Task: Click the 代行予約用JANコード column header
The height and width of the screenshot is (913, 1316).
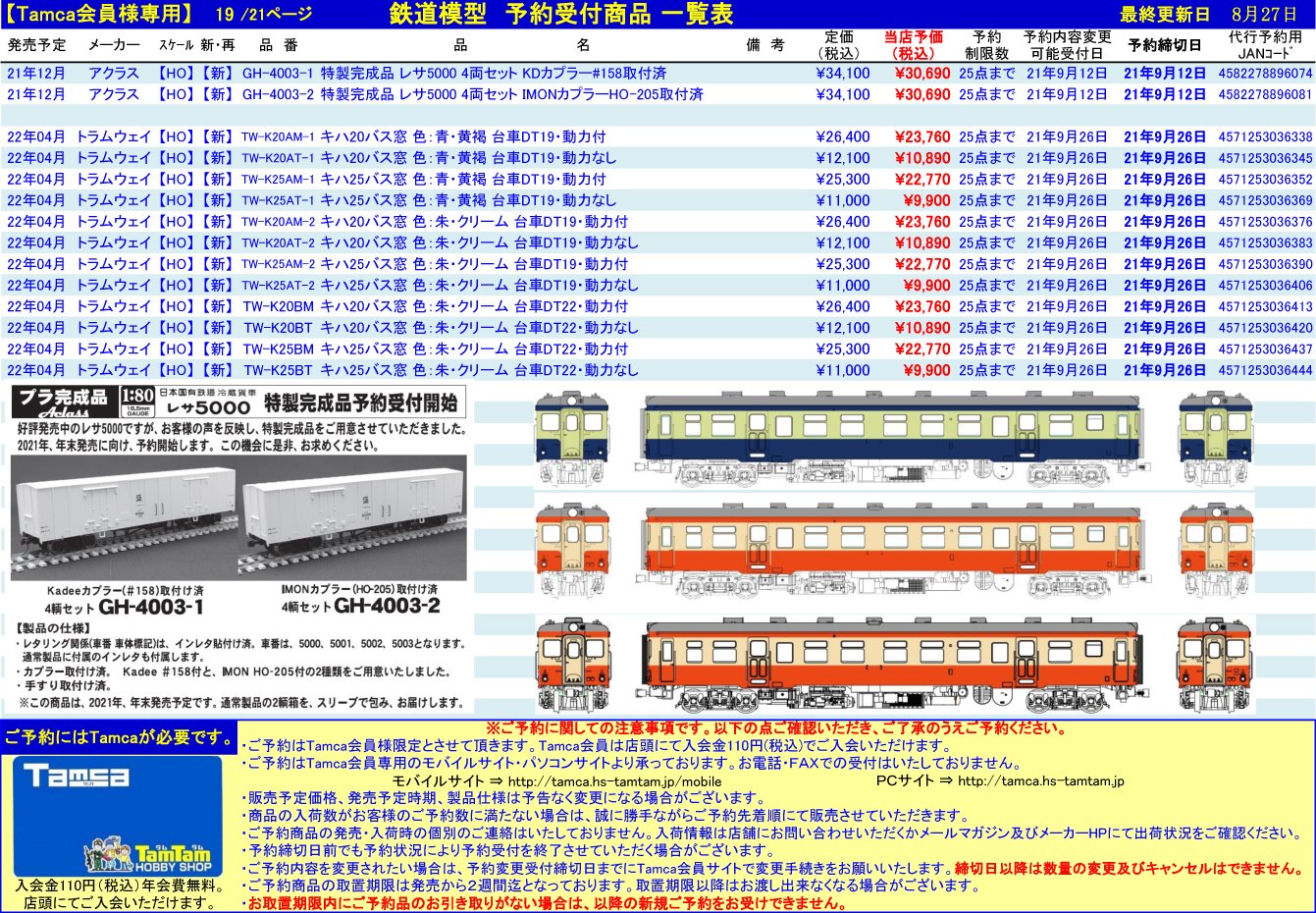Action: 1266,45
